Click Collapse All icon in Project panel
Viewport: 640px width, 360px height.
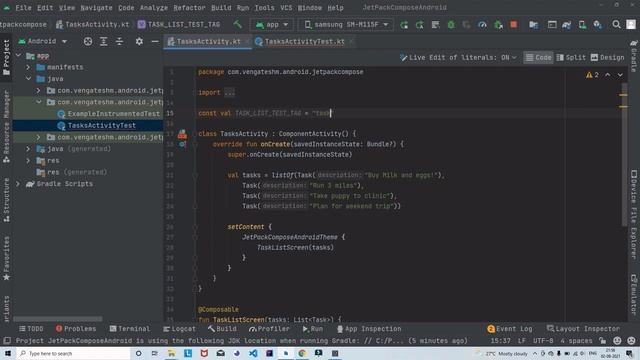119,41
